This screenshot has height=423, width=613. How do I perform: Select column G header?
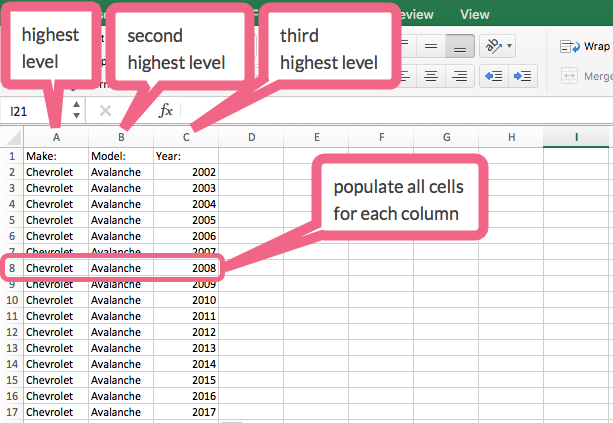pos(446,137)
